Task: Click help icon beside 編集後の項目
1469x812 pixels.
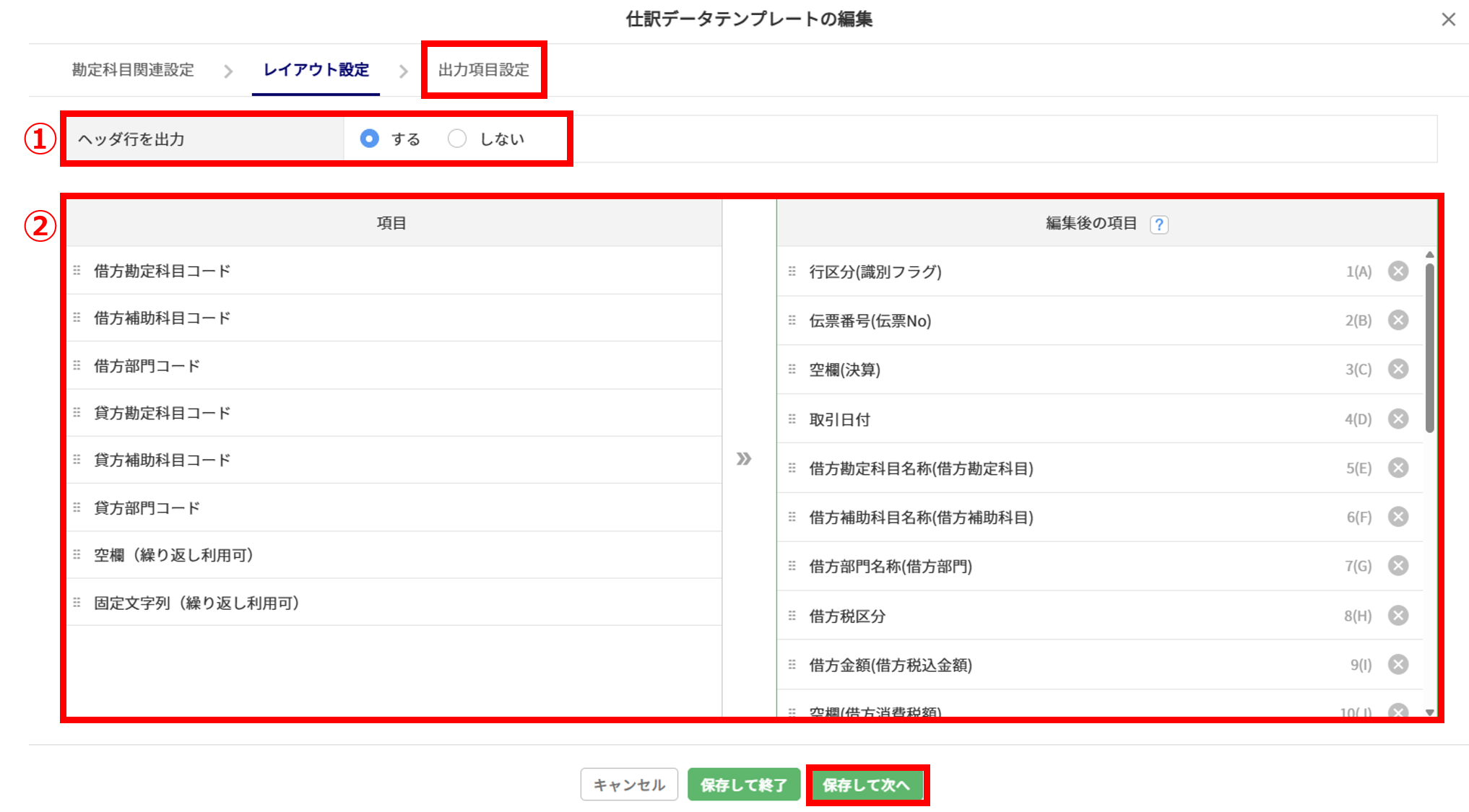Action: [1159, 224]
